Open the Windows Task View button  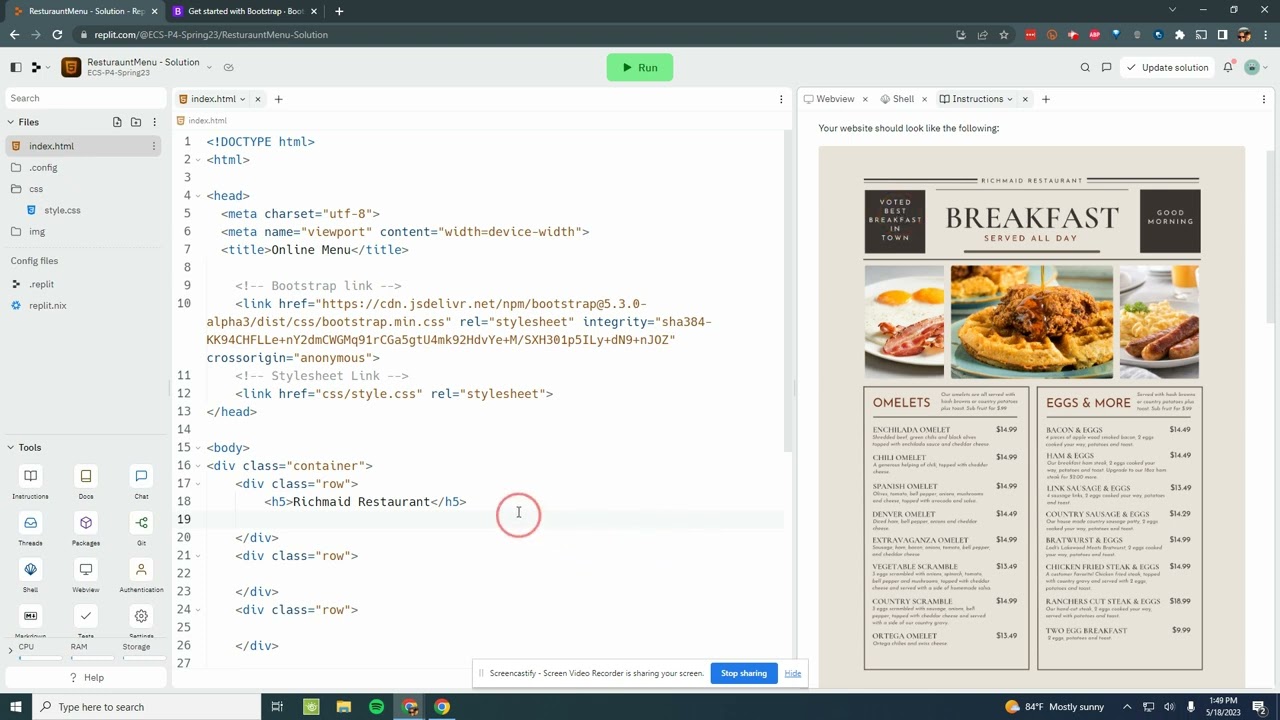tap(277, 707)
